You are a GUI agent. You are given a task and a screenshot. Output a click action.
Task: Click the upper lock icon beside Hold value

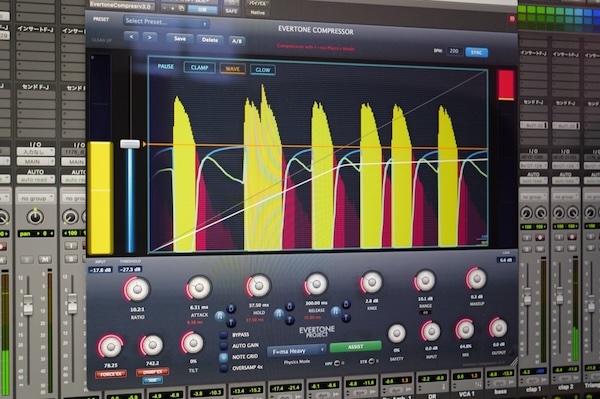(x=290, y=306)
